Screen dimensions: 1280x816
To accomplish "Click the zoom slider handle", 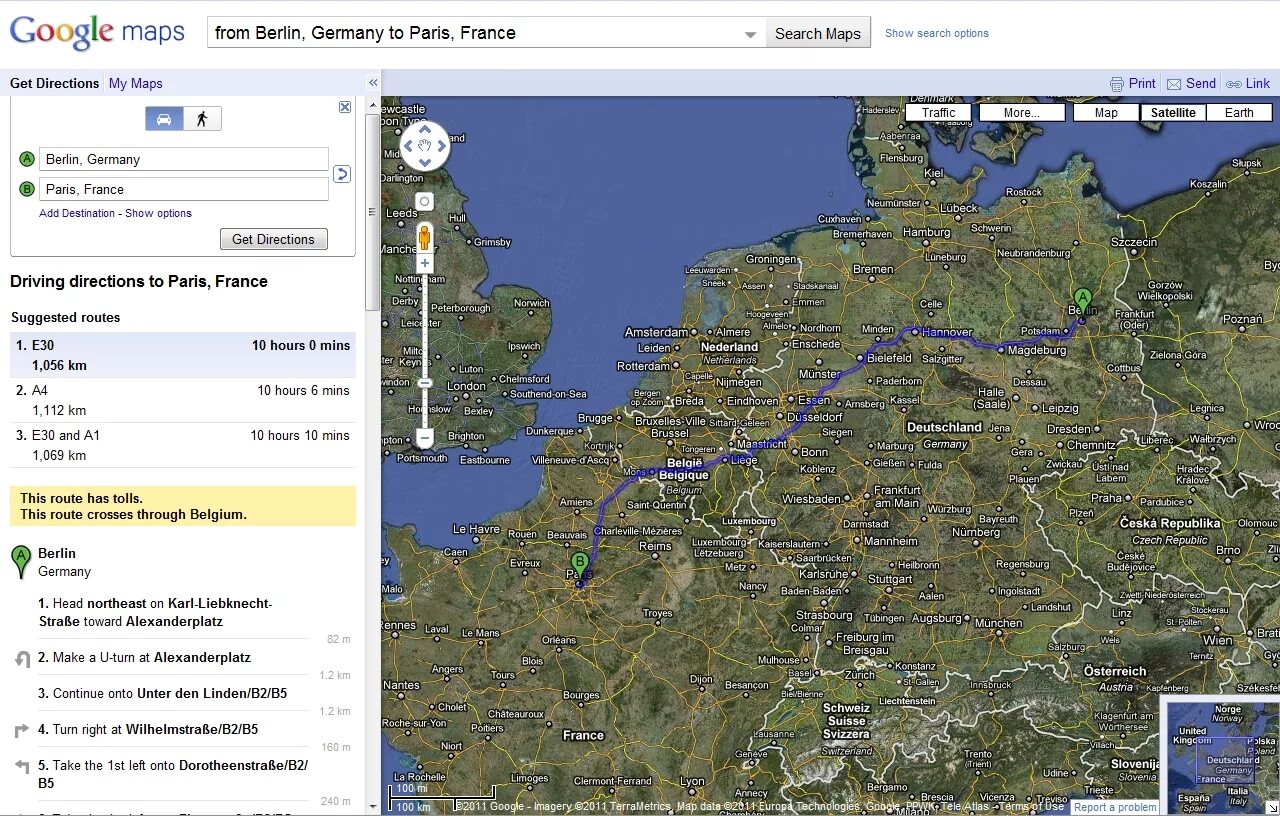I will pyautogui.click(x=425, y=383).
